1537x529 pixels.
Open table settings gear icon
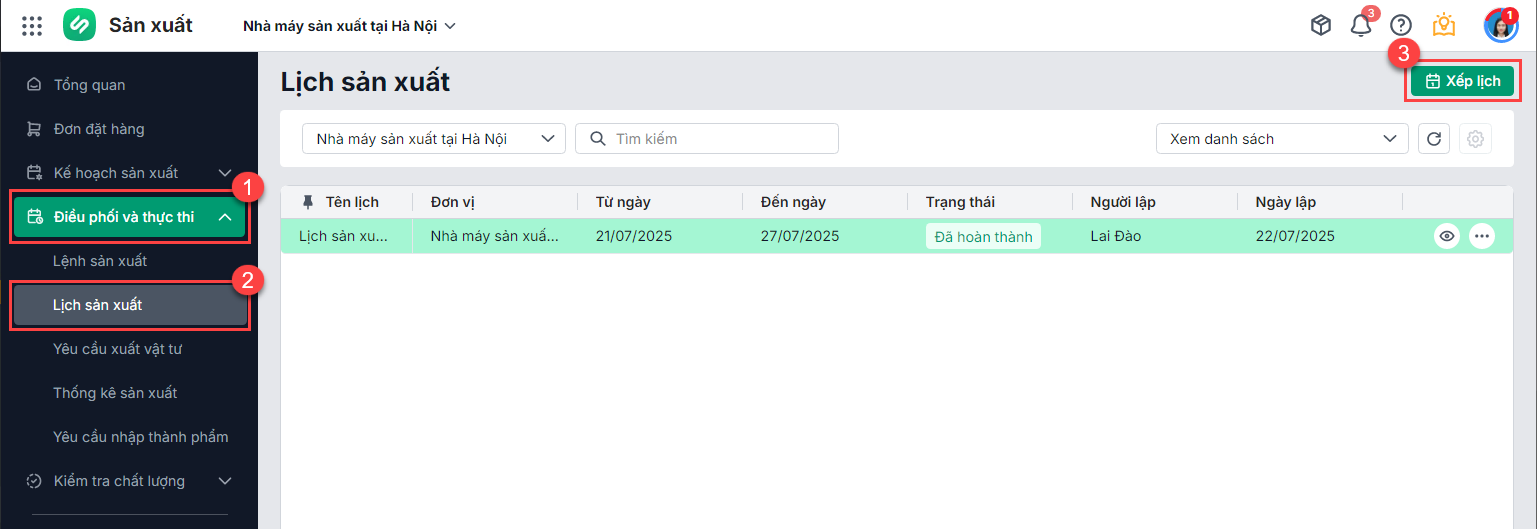pyautogui.click(x=1475, y=139)
